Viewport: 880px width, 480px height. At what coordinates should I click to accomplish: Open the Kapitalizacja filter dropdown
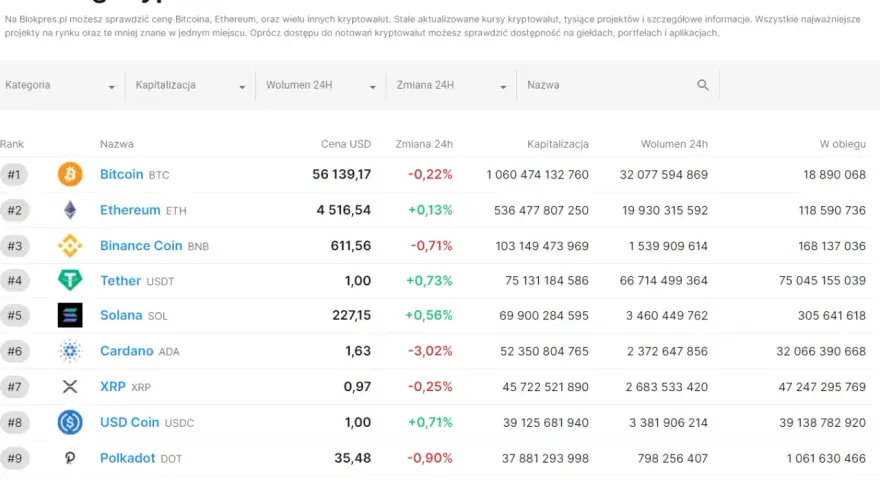point(190,85)
